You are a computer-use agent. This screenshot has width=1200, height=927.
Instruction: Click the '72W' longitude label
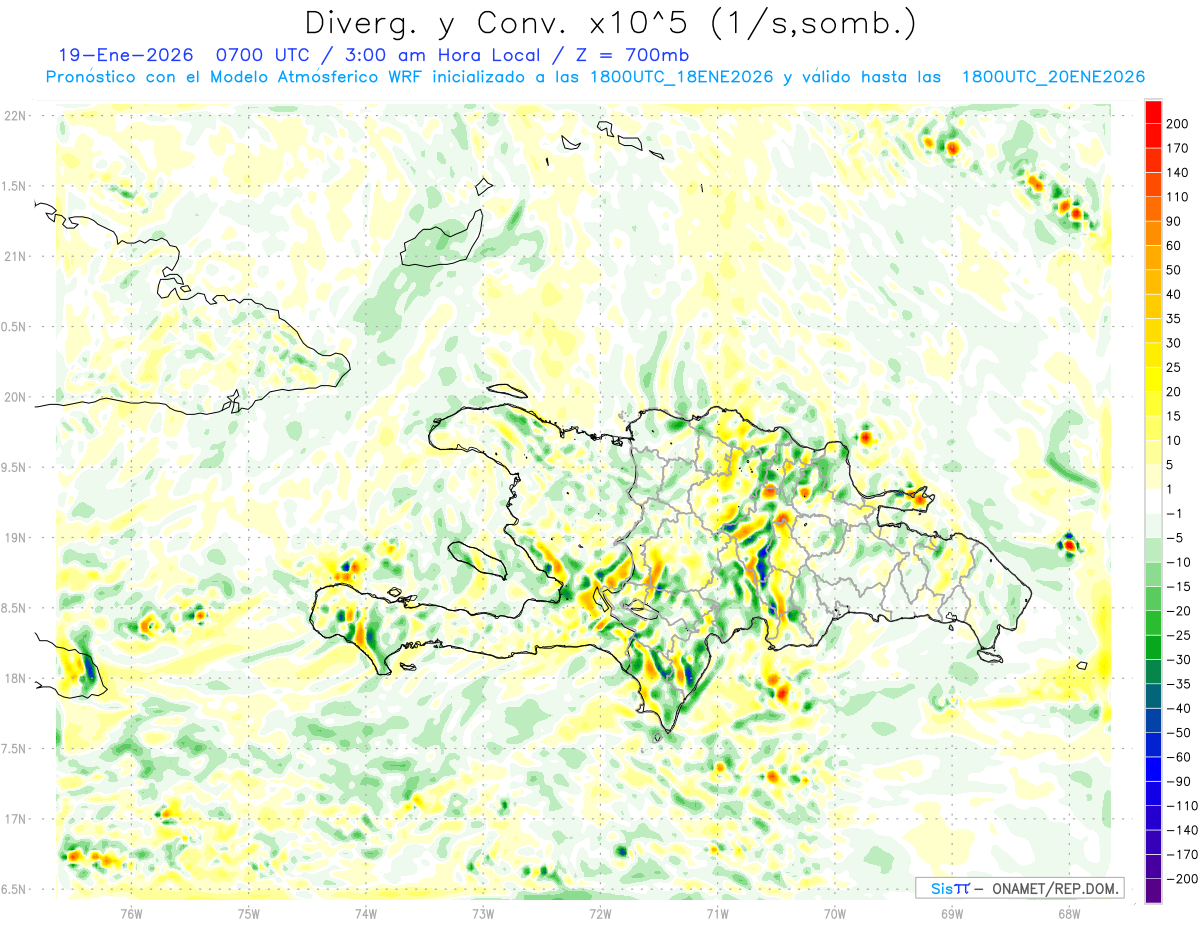click(x=600, y=913)
